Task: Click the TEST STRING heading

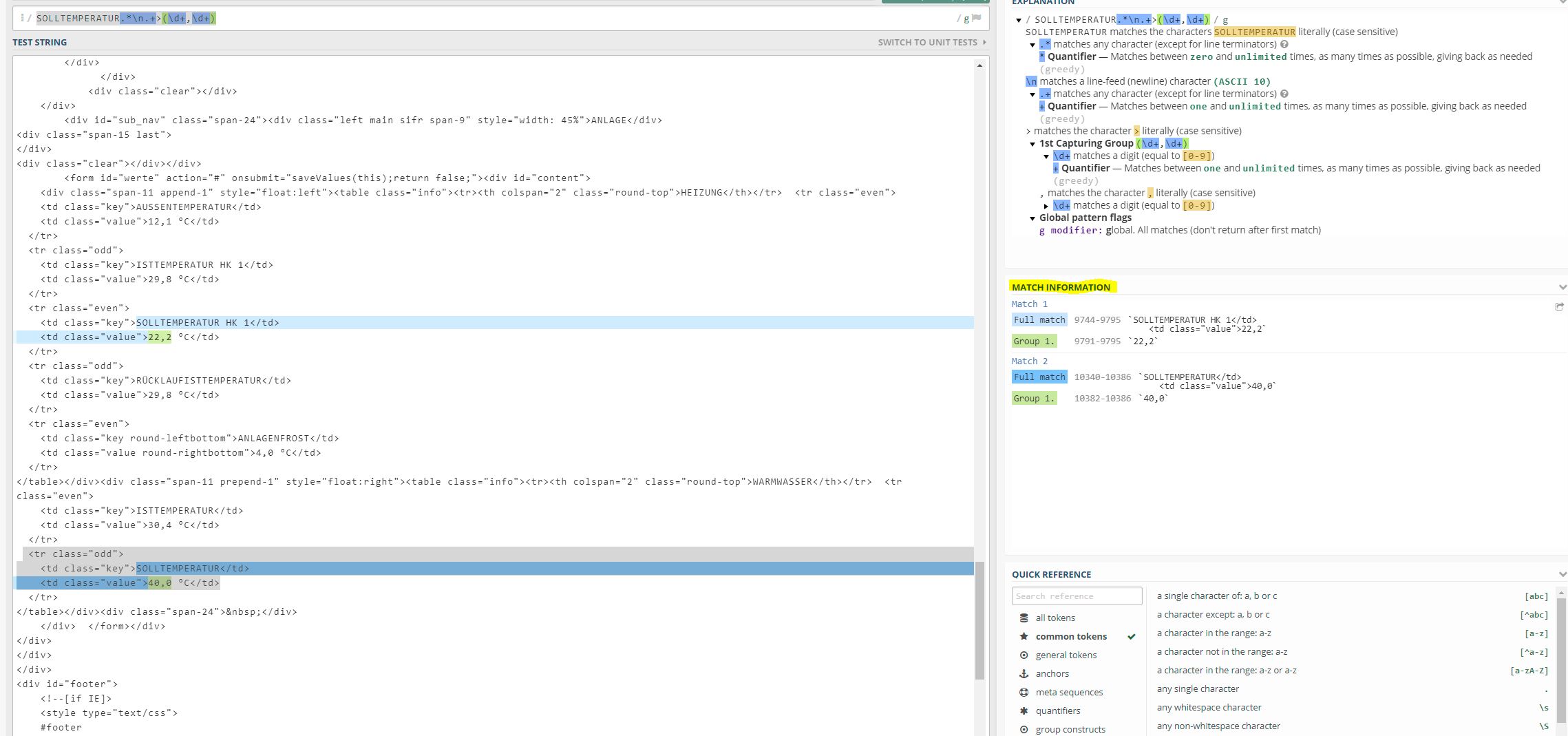Action: (39, 42)
